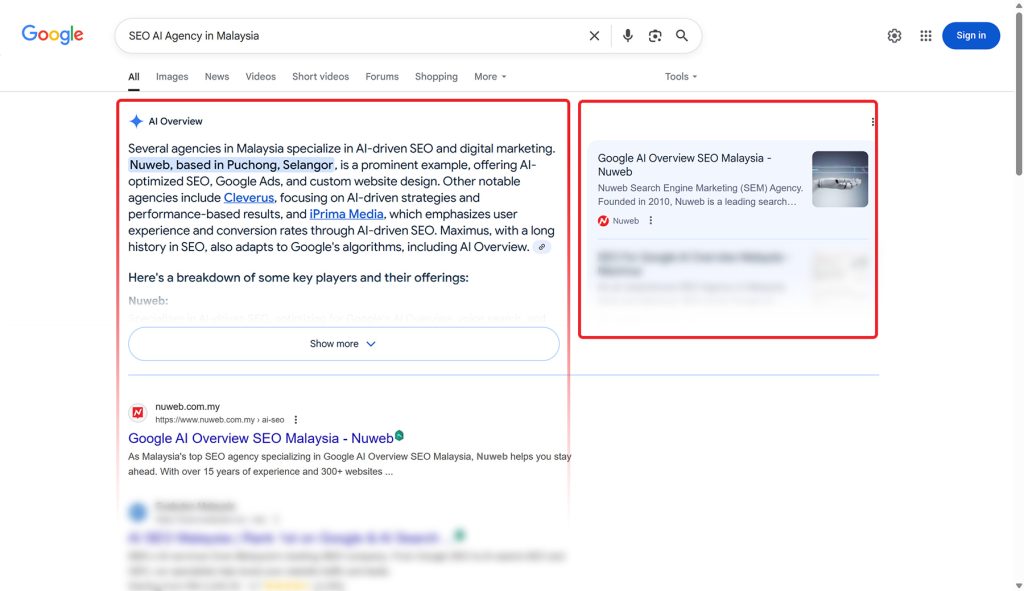Open Google Lens image search icon
The width and height of the screenshot is (1024, 591).
click(655, 36)
